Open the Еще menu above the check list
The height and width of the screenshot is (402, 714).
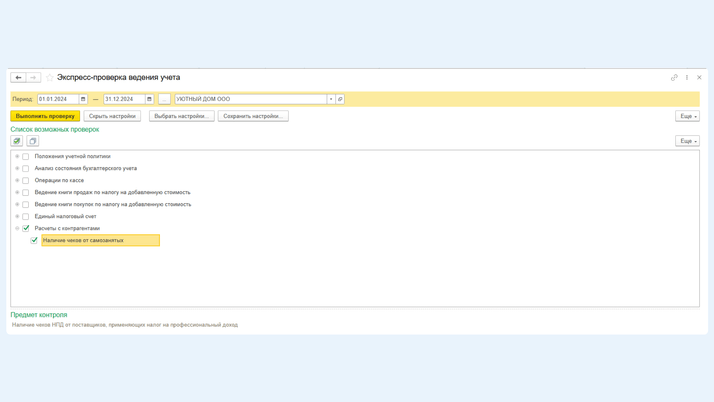click(x=687, y=141)
